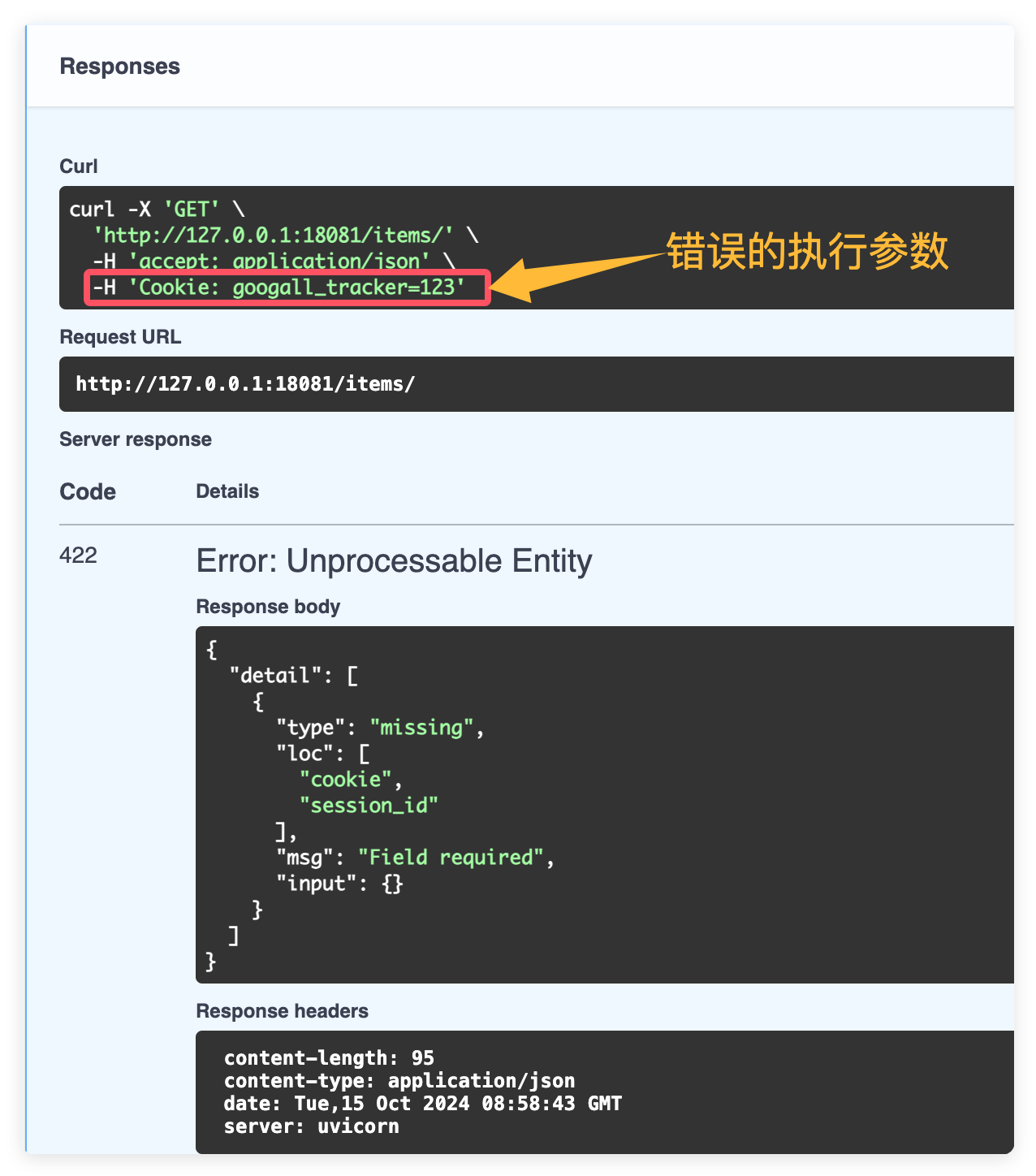Screen dimensions: 1036x1176
Task: Click the Server response heading
Action: click(136, 439)
